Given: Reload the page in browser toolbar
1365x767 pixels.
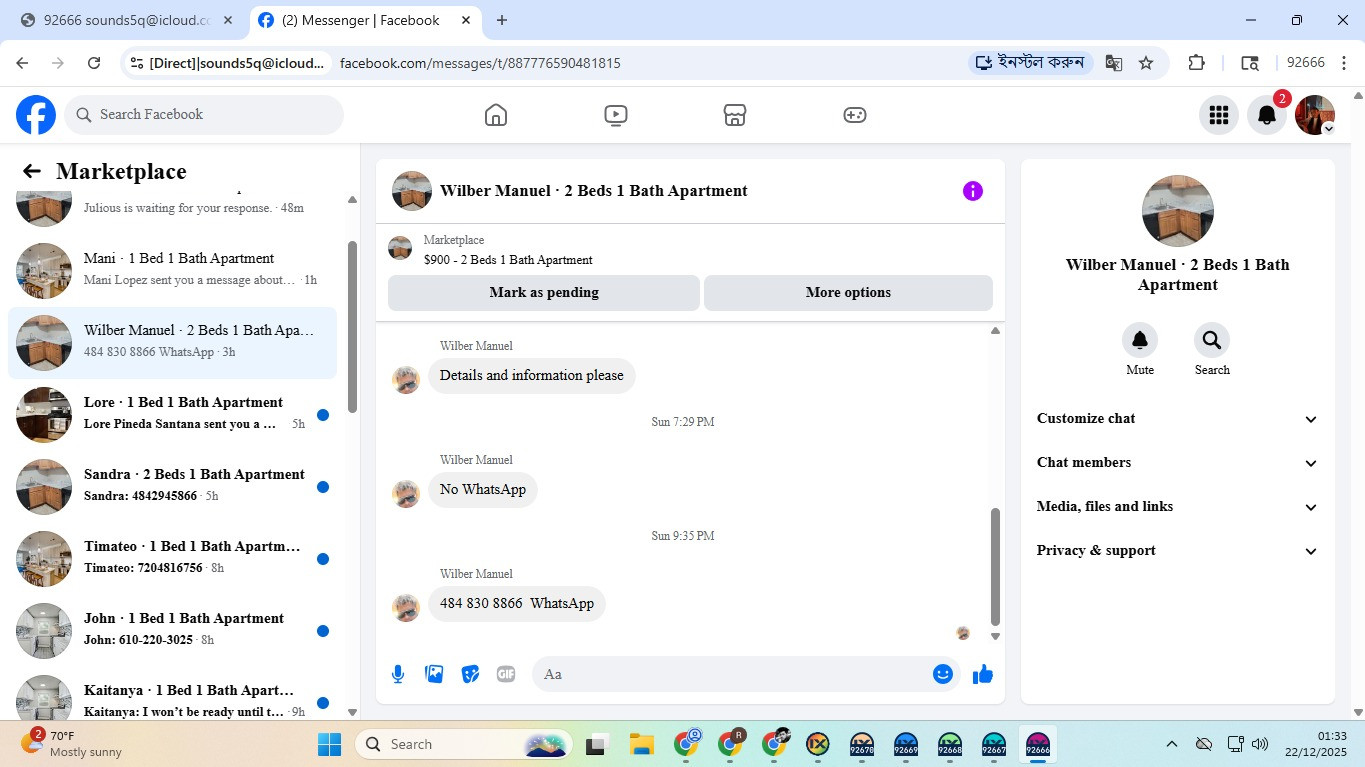Looking at the screenshot, I should coord(94,63).
